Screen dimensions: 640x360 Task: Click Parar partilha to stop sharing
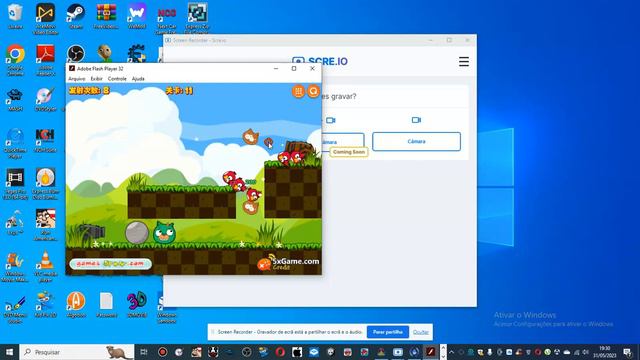point(388,332)
